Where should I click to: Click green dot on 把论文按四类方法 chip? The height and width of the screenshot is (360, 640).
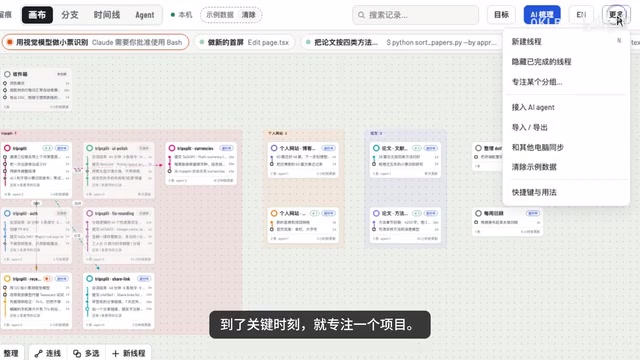(x=308, y=42)
